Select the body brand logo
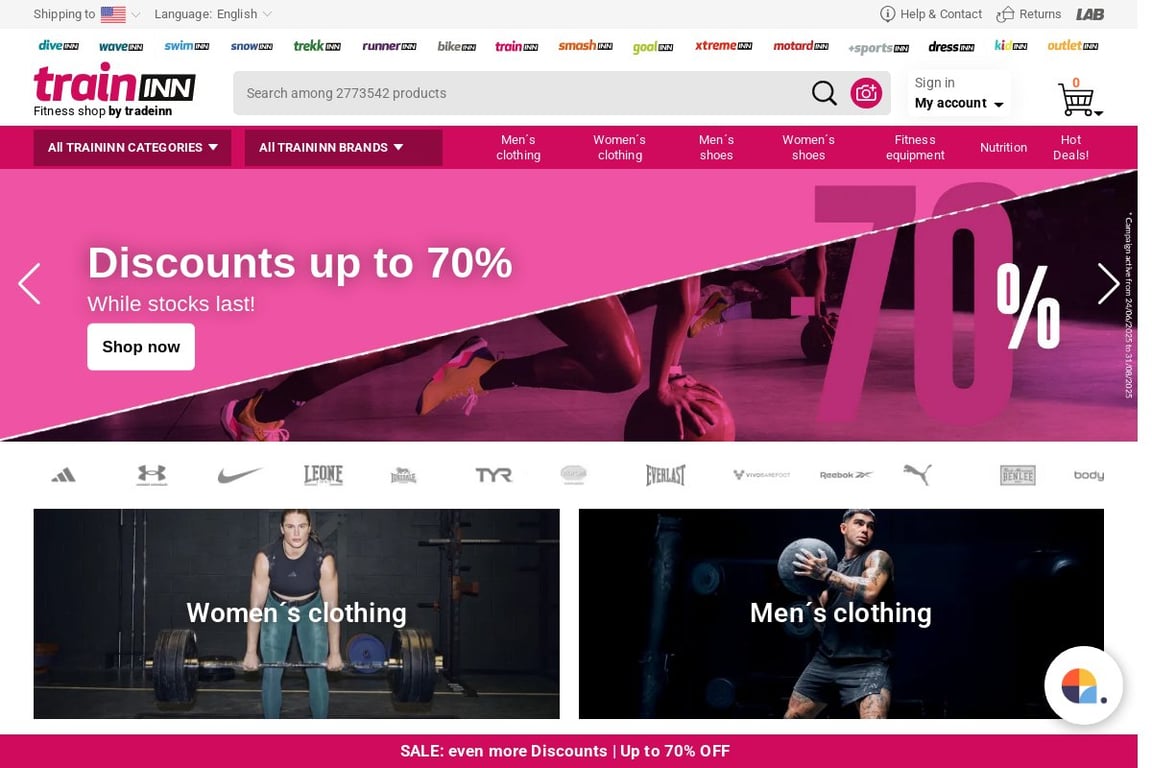The image size is (1152, 768). click(x=1088, y=475)
